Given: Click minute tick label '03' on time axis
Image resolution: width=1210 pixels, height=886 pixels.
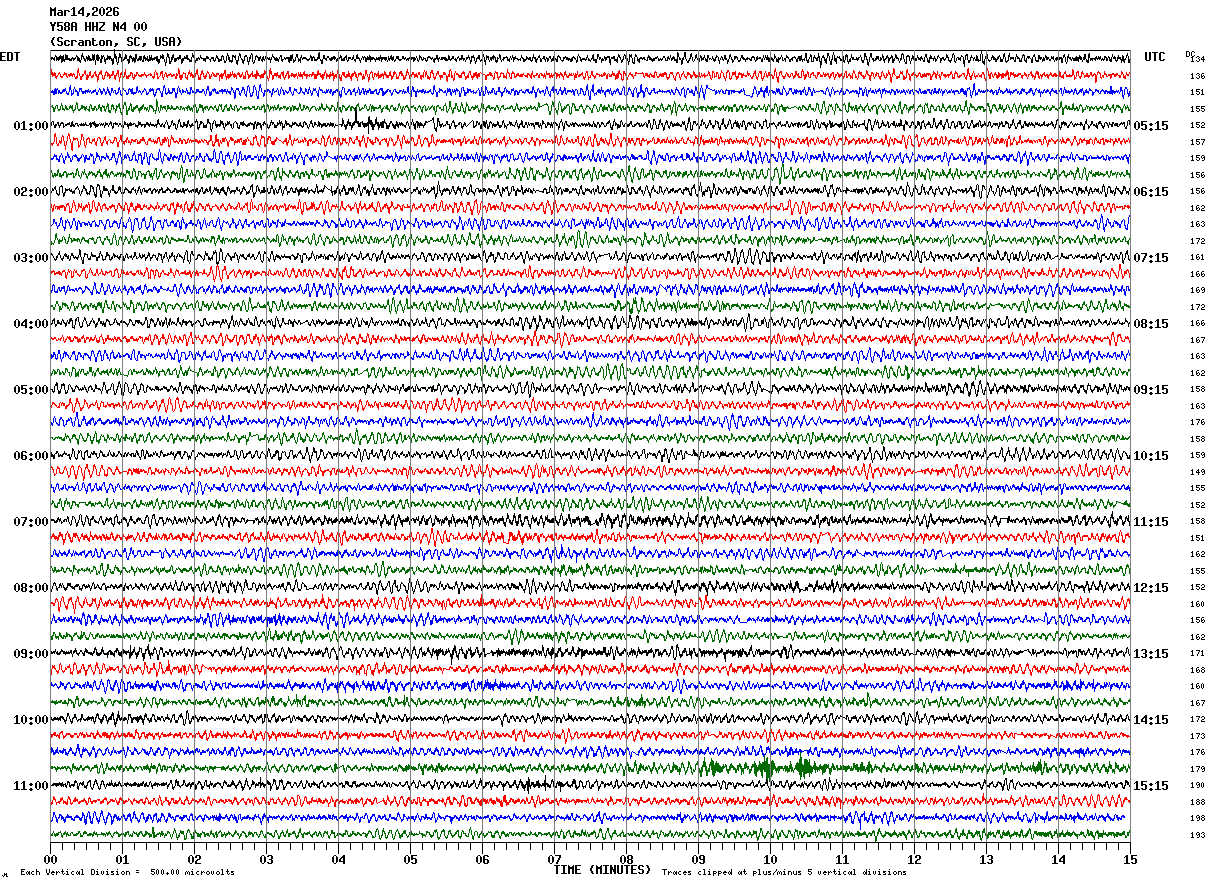Looking at the screenshot, I should [x=266, y=859].
